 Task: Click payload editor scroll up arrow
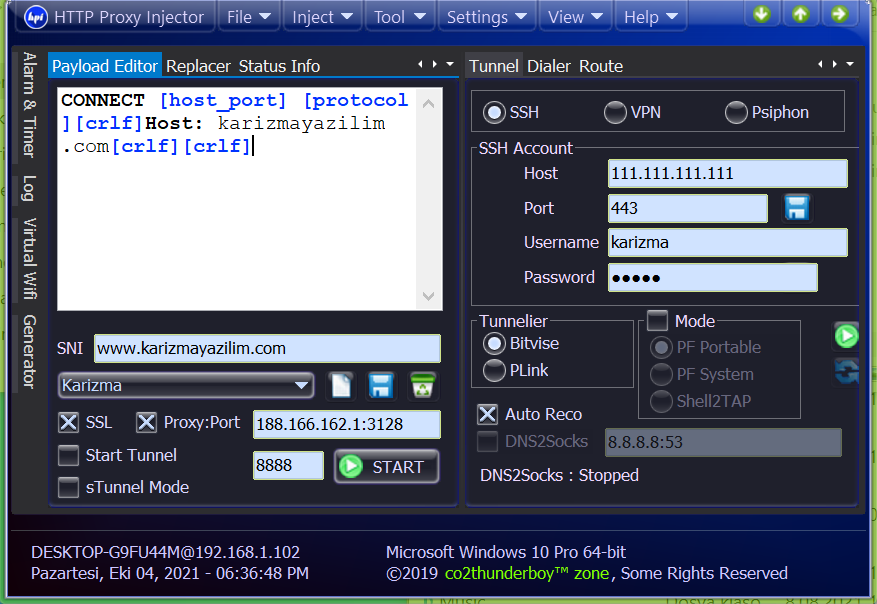tap(428, 104)
